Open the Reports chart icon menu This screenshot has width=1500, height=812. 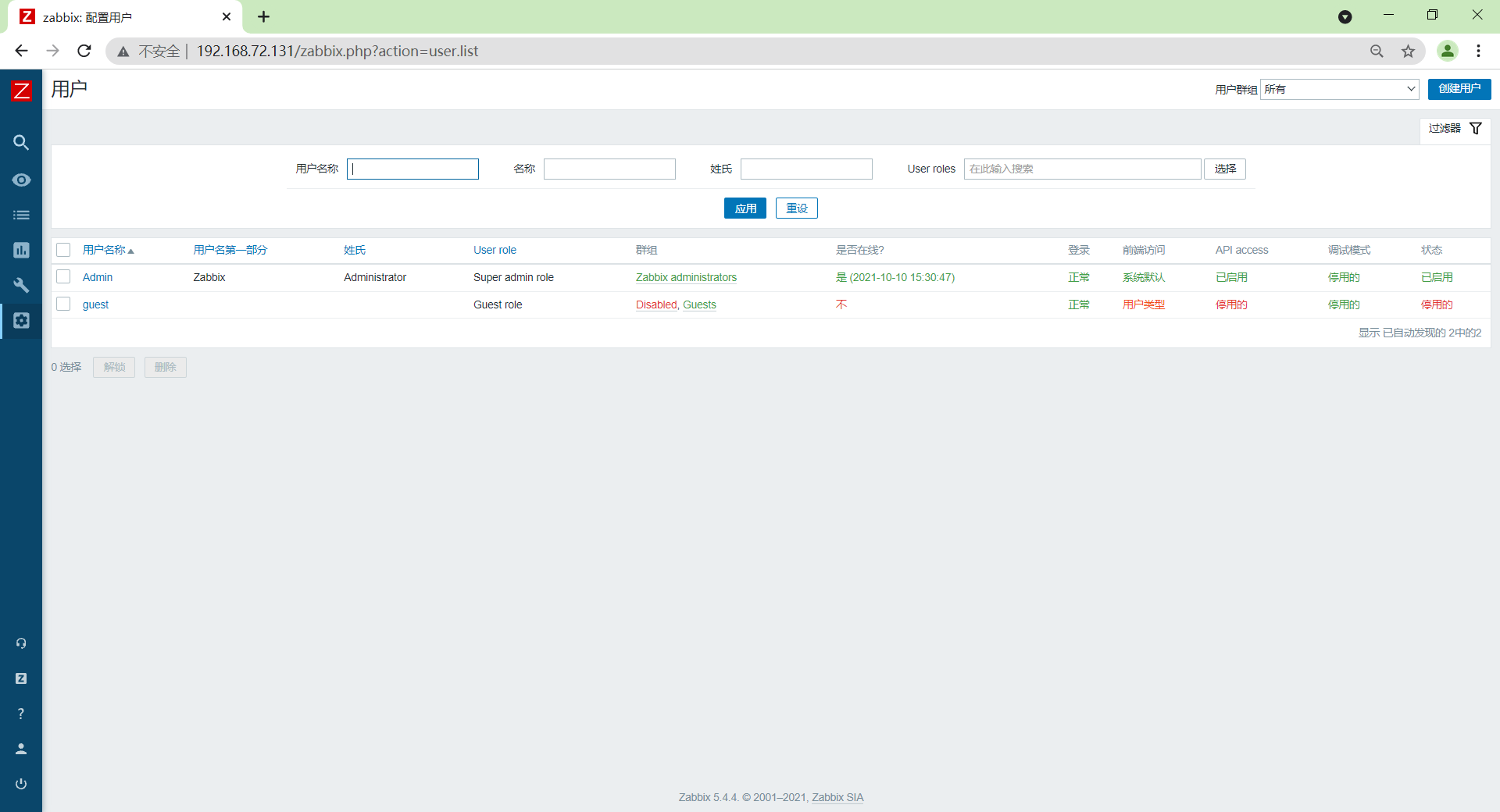(x=21, y=250)
